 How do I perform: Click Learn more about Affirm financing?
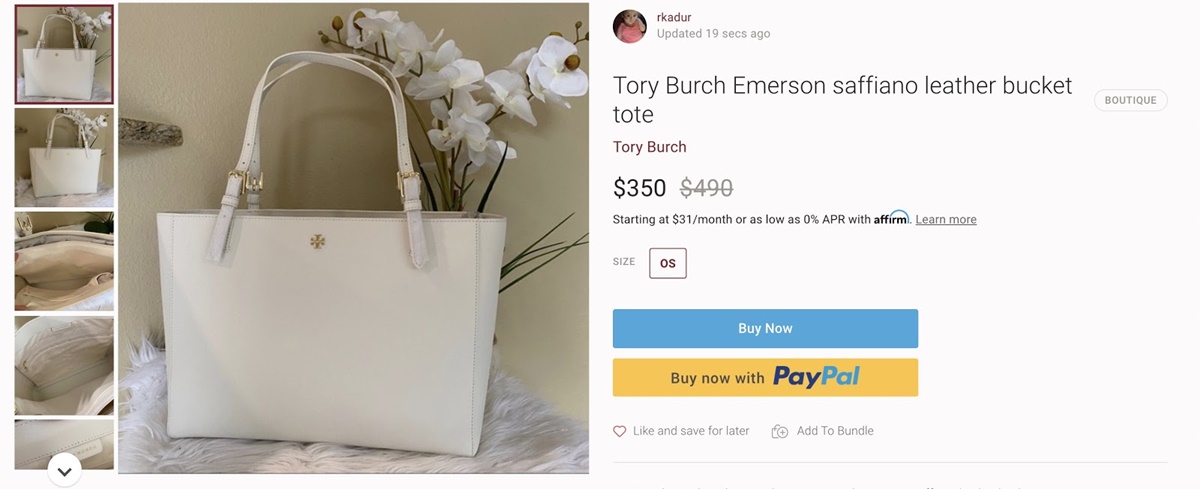[946, 219]
